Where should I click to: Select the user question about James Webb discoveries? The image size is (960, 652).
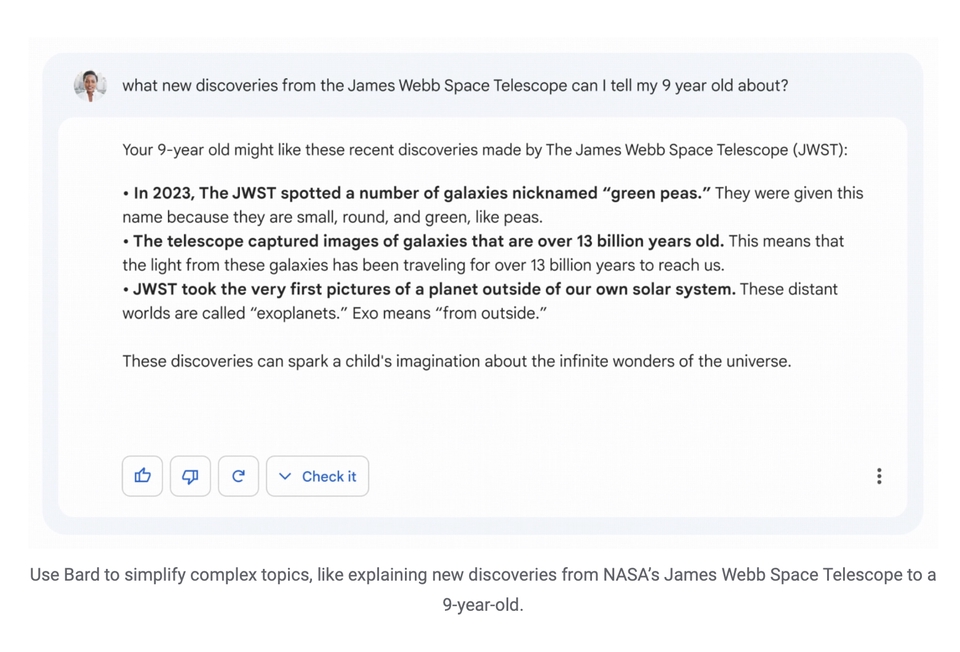[x=455, y=85]
